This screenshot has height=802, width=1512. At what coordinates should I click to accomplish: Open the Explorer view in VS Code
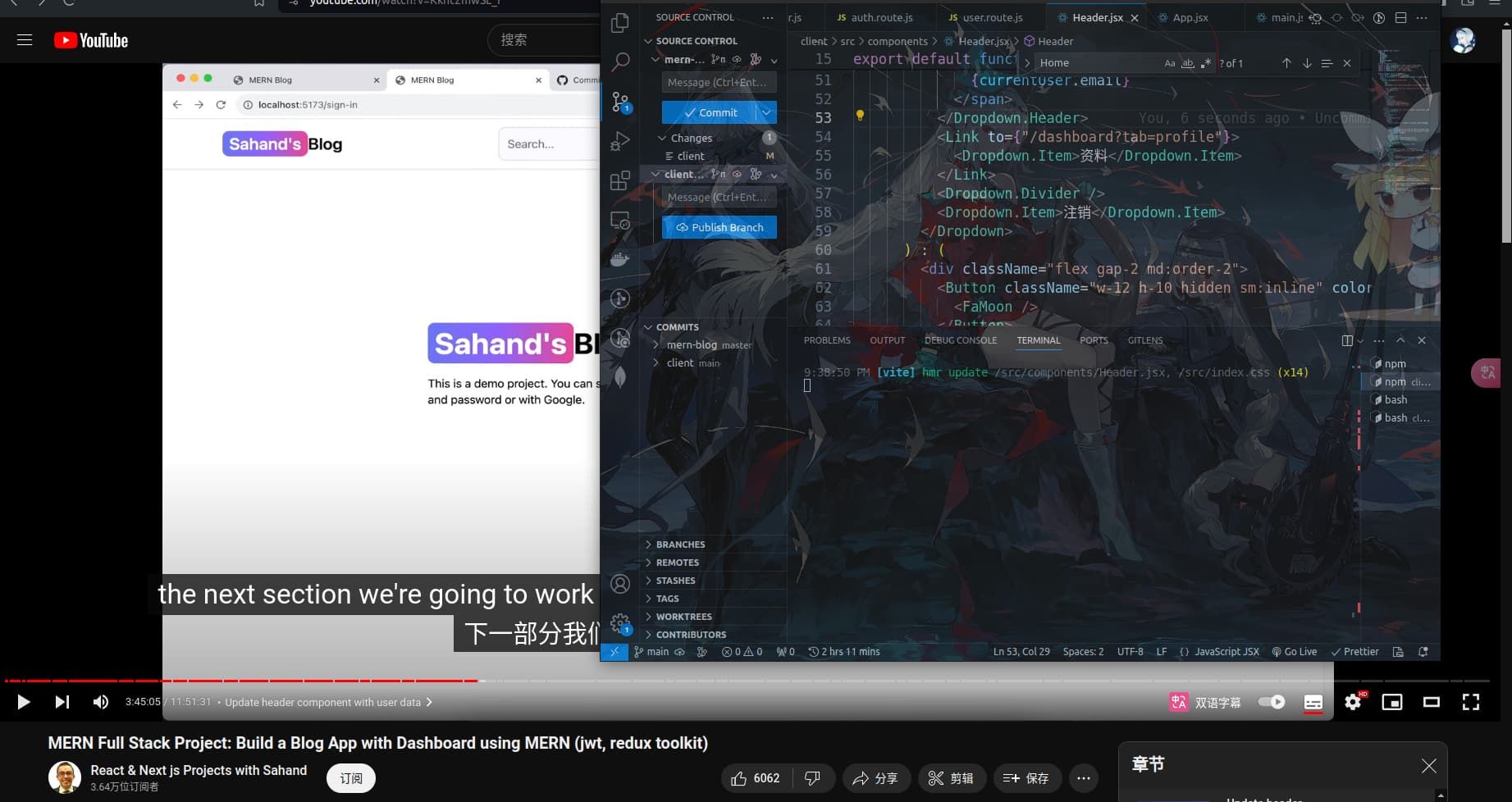(620, 23)
